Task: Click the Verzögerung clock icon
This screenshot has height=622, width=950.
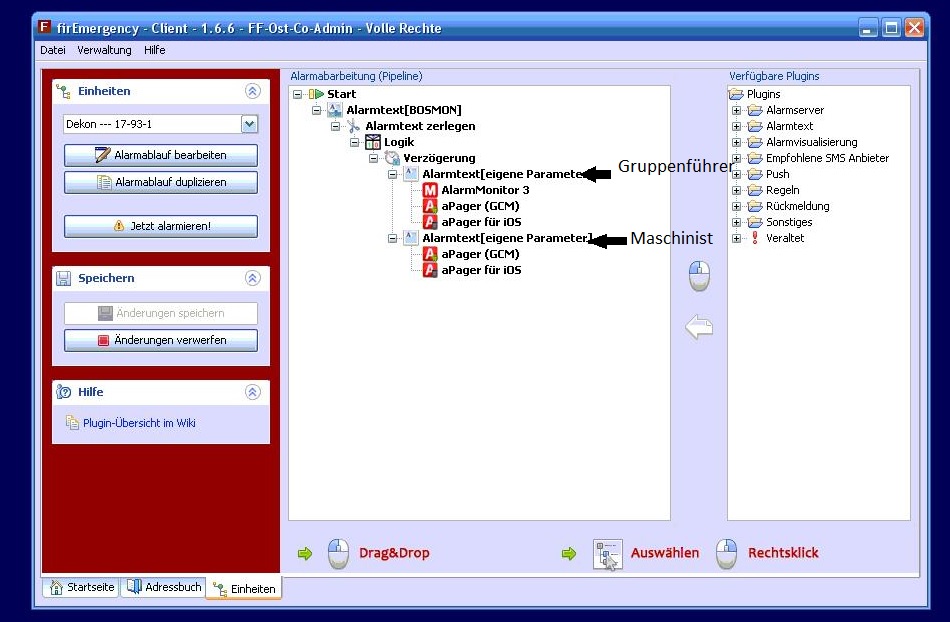Action: (392, 158)
